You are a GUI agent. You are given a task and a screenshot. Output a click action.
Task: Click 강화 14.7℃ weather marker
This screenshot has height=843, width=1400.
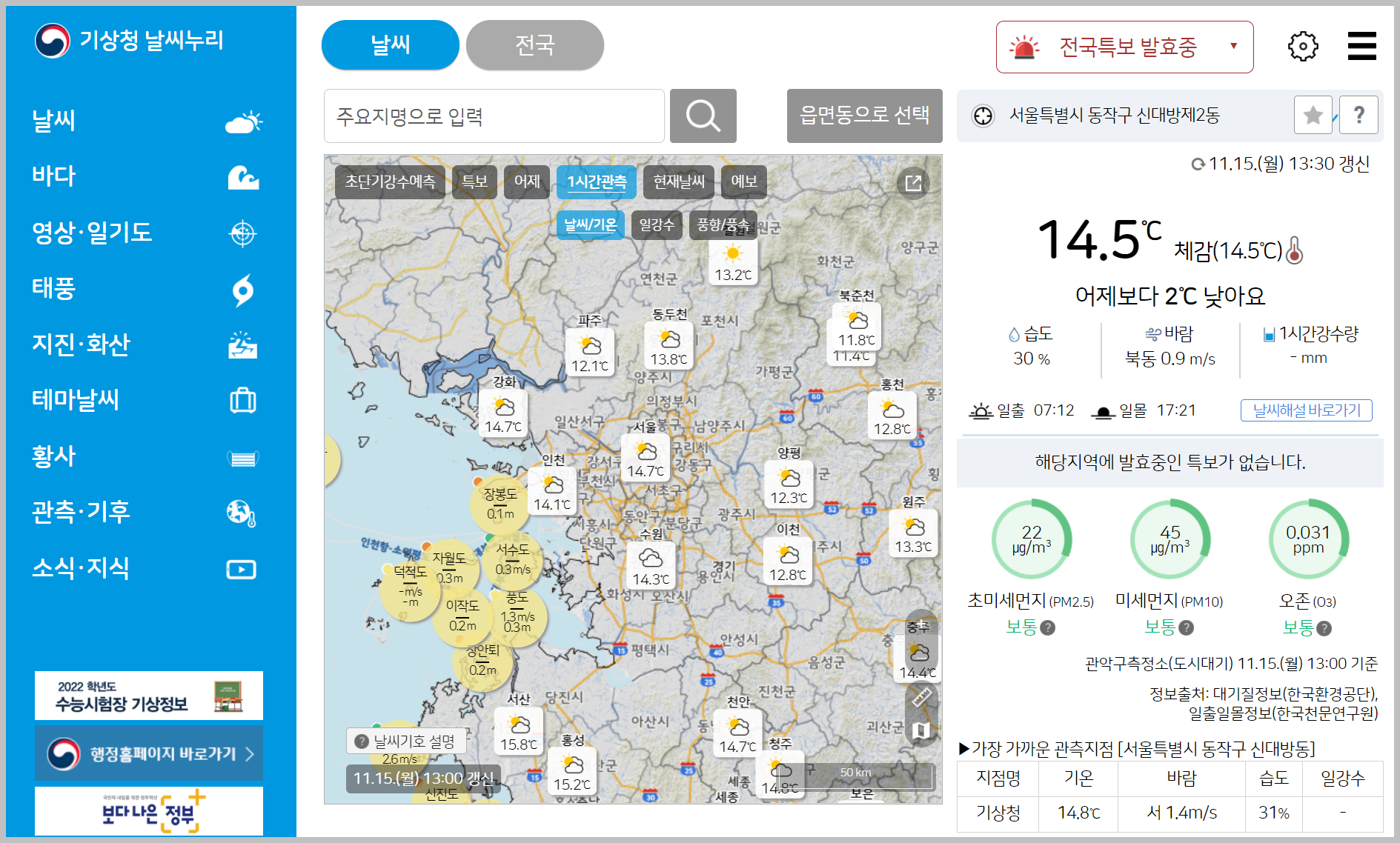(x=503, y=415)
